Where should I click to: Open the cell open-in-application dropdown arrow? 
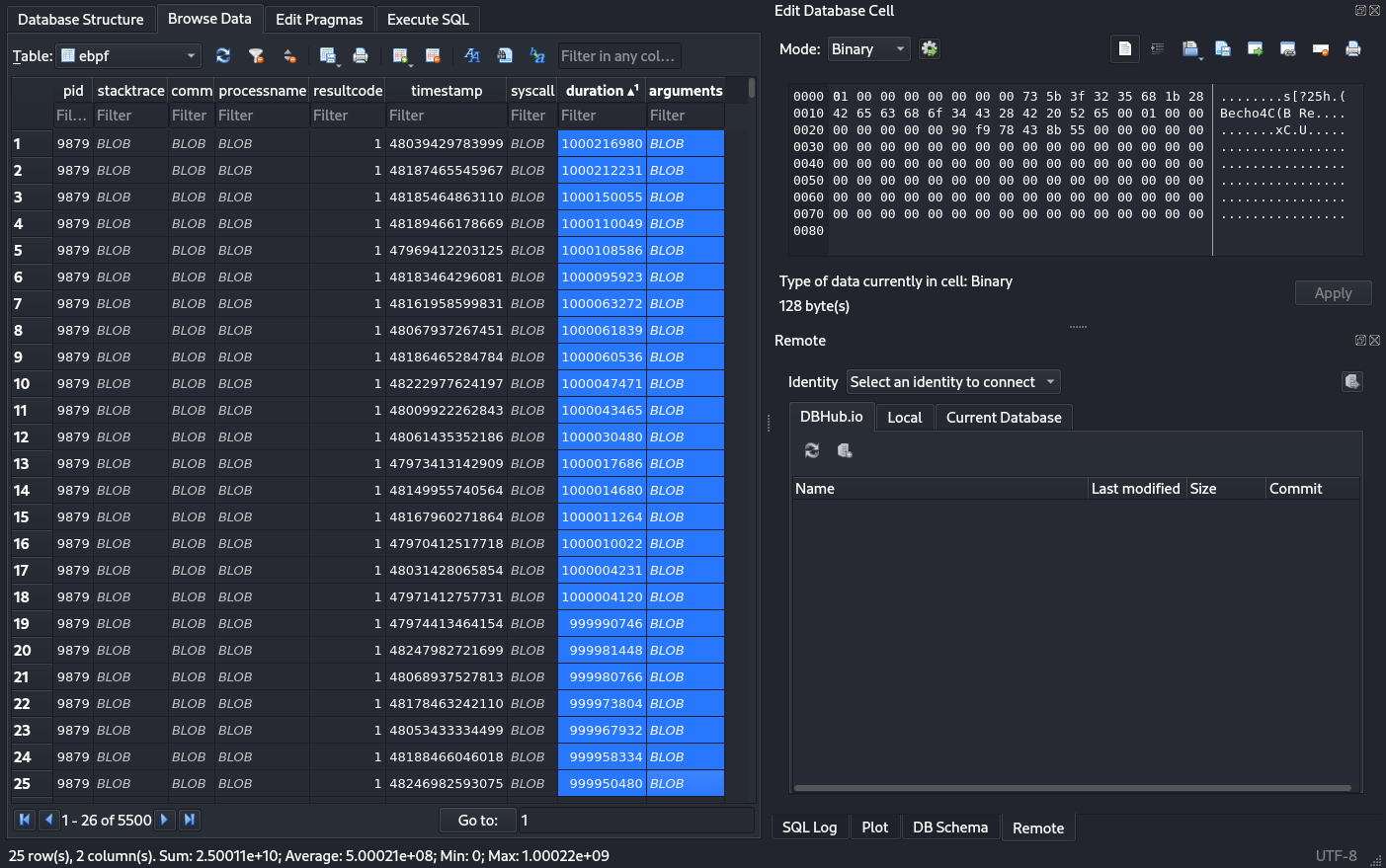coord(1200,58)
